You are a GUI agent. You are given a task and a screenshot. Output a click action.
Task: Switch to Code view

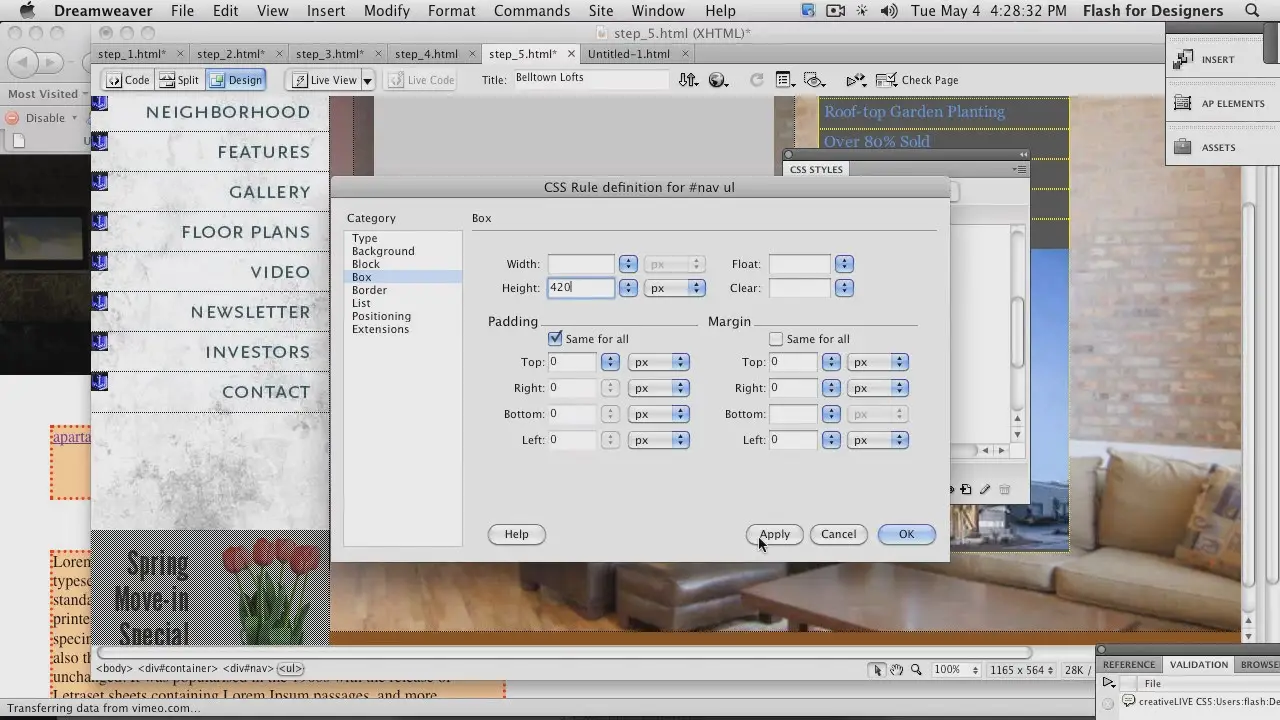pyautogui.click(x=129, y=80)
